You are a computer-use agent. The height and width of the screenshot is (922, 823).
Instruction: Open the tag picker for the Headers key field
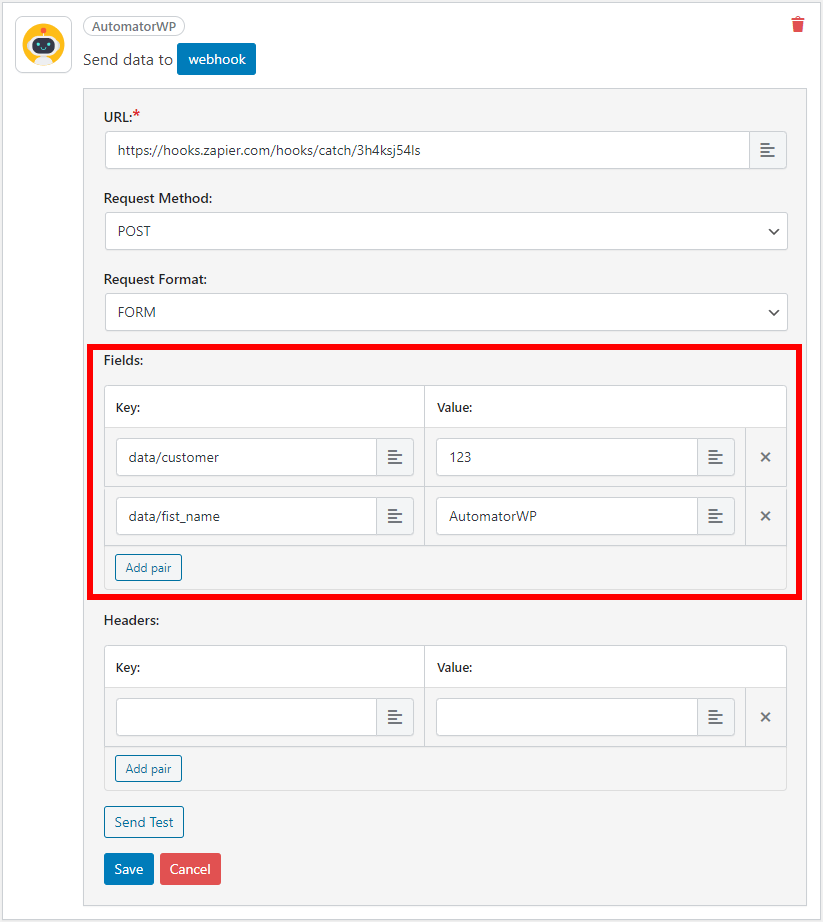[x=395, y=717]
